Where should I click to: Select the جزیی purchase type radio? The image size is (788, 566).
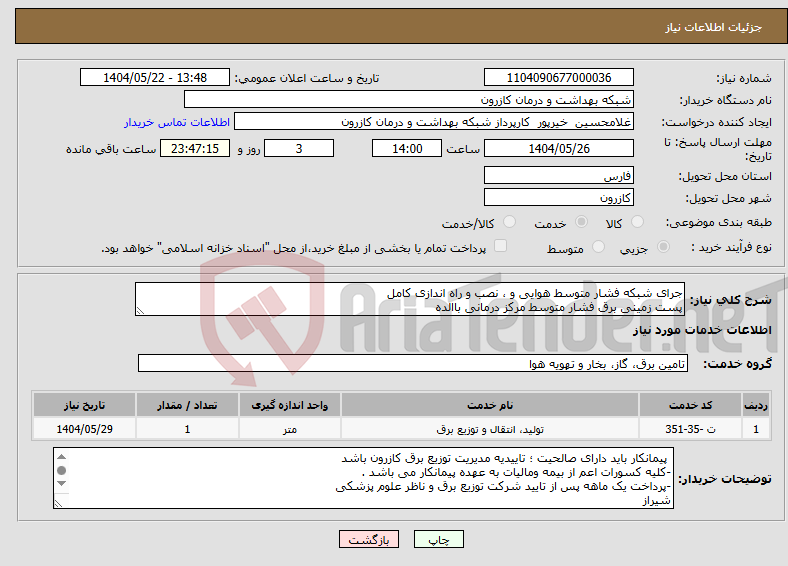coord(663,246)
